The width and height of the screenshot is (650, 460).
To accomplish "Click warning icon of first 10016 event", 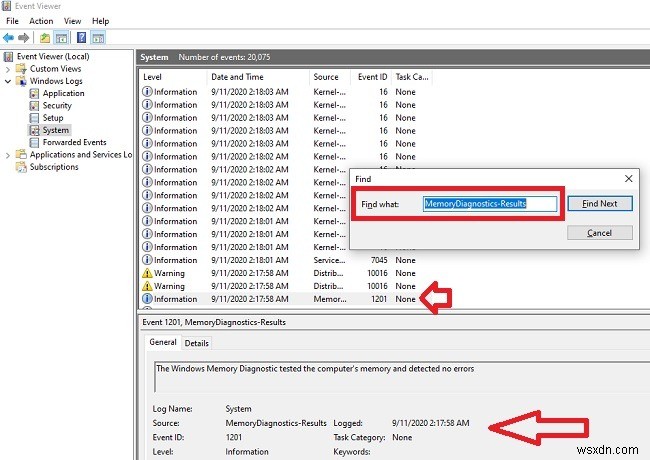I will click(147, 273).
